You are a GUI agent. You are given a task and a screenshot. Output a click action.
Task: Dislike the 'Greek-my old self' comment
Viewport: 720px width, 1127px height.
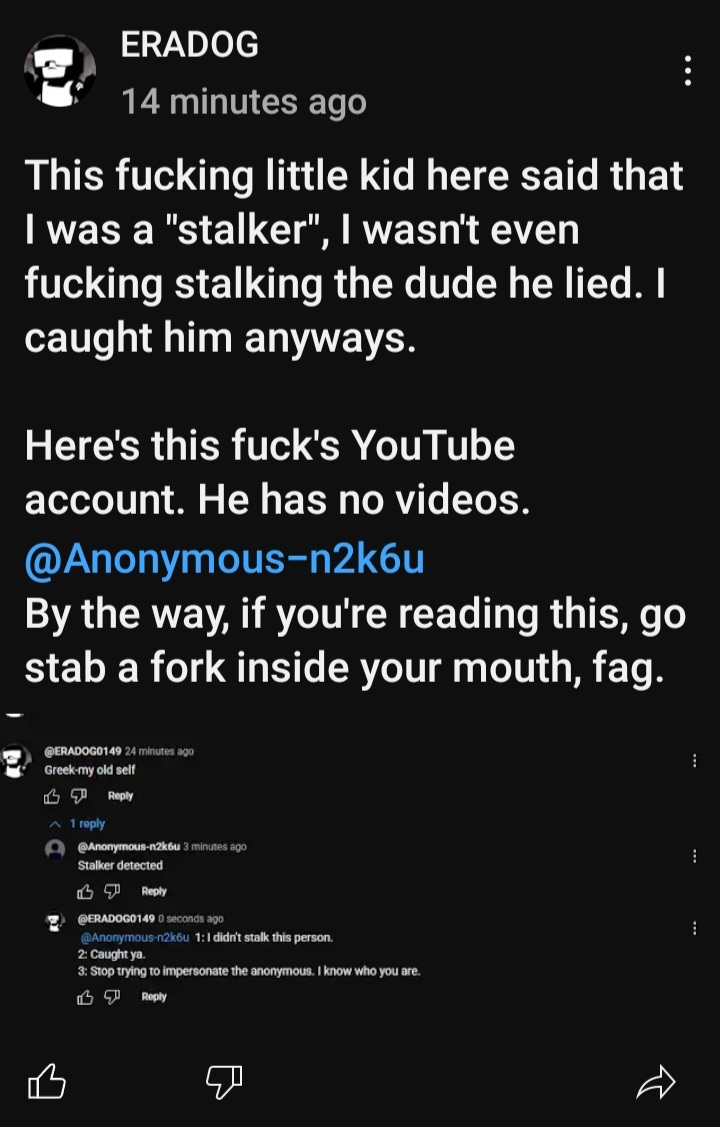point(81,796)
